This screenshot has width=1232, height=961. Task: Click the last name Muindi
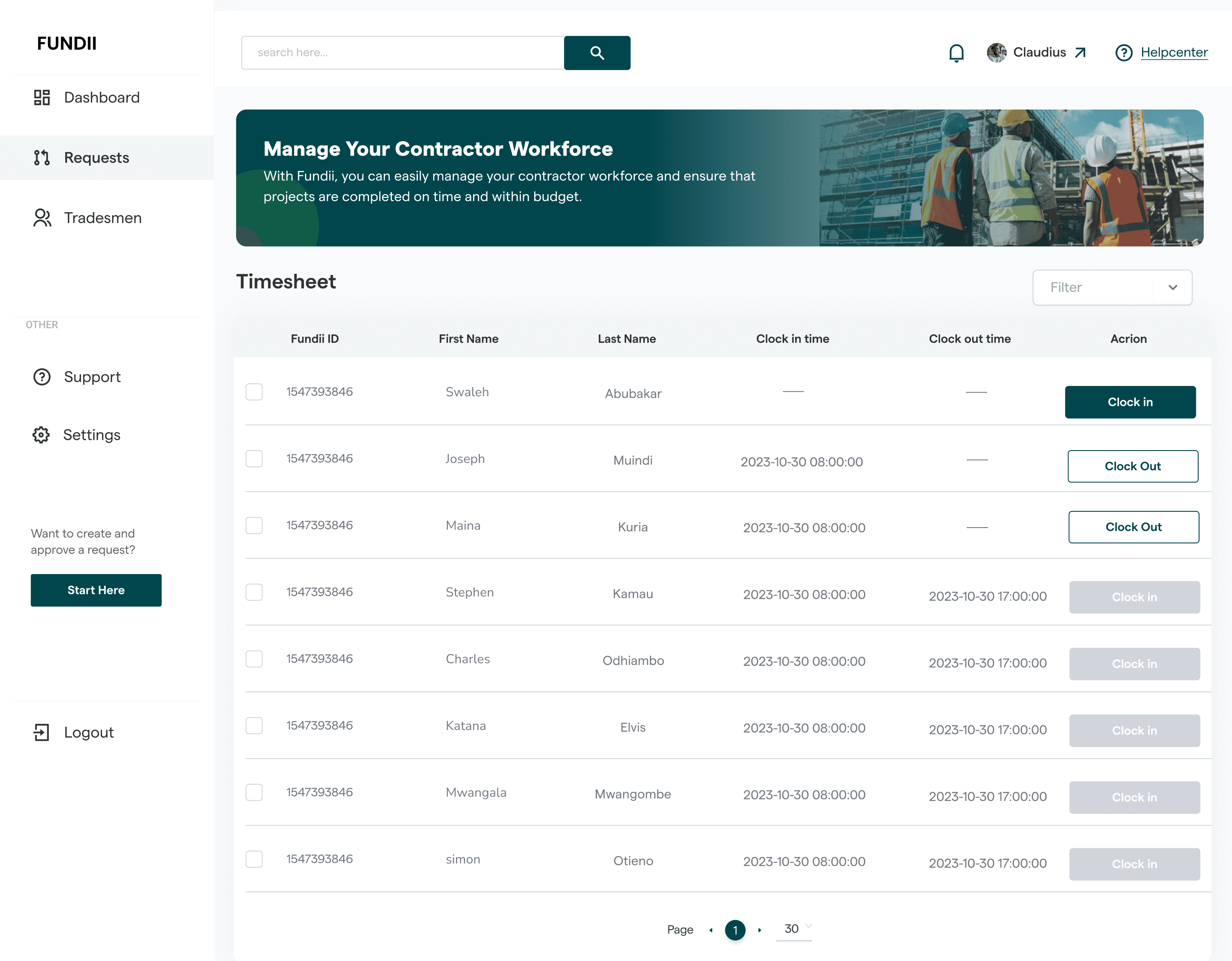pyautogui.click(x=633, y=460)
